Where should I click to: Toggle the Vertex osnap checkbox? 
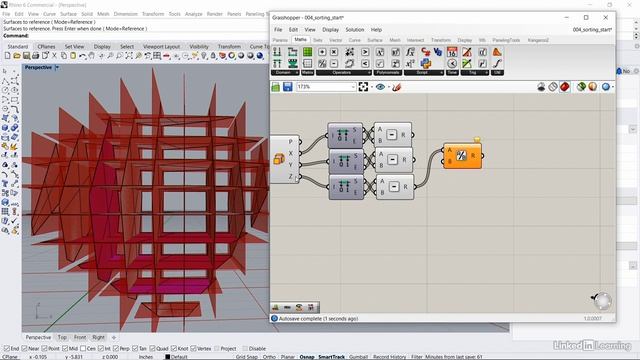[193, 349]
